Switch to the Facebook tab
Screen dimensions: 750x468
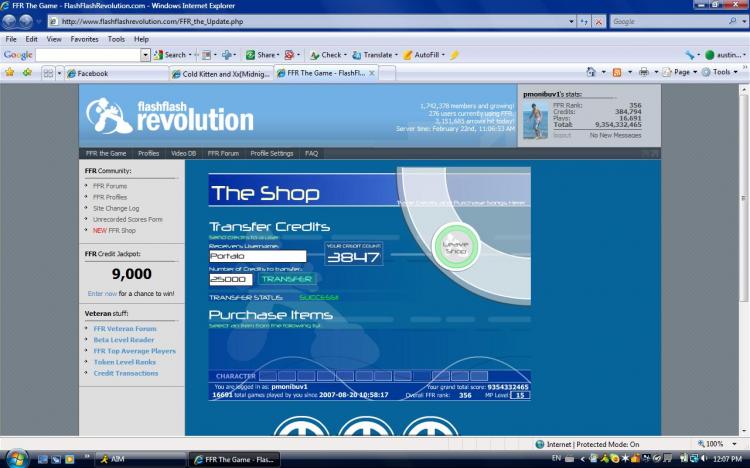point(117,74)
